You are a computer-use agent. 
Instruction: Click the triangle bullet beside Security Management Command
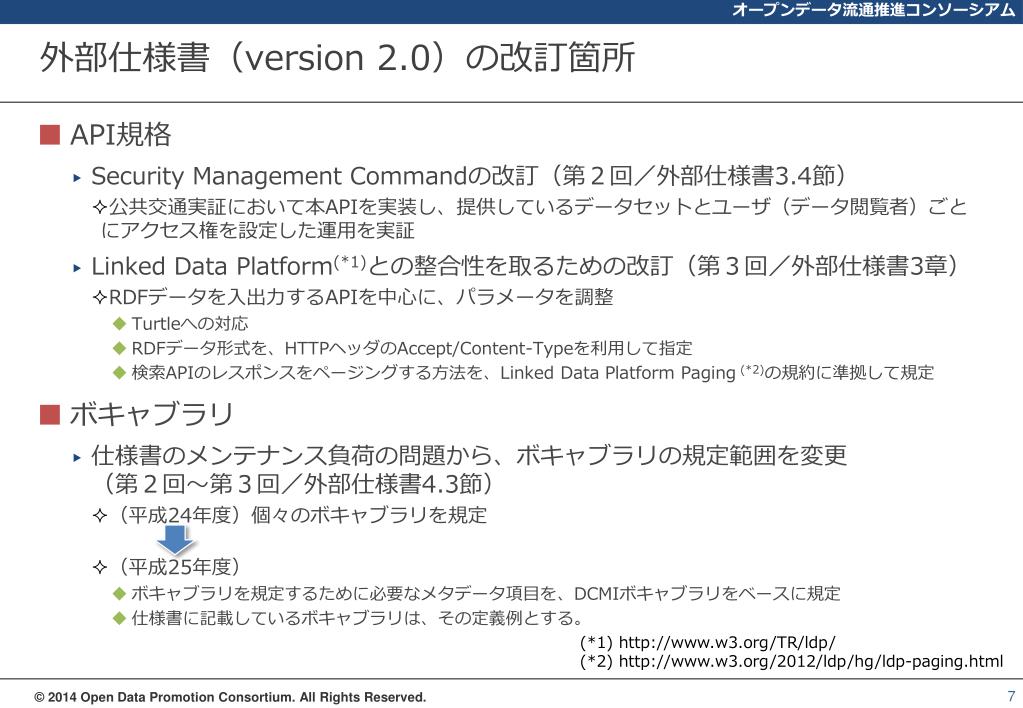[x=77, y=177]
